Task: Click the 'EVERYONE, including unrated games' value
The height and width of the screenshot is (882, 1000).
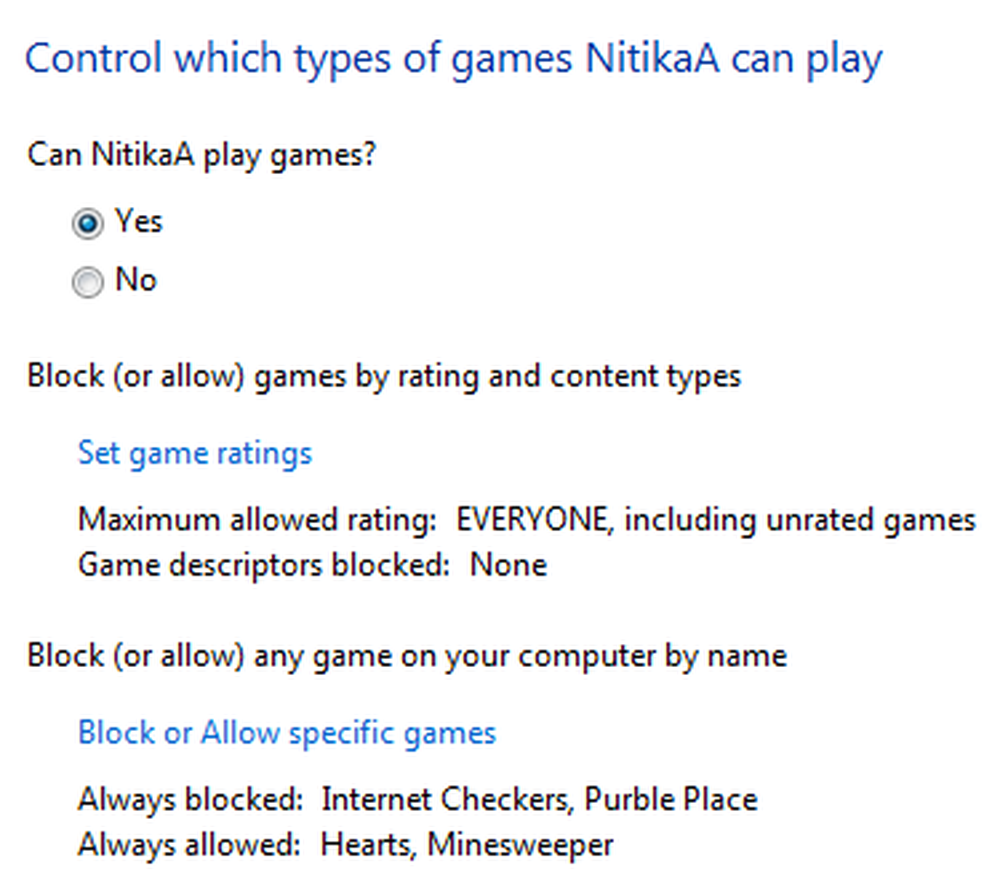Action: point(716,520)
